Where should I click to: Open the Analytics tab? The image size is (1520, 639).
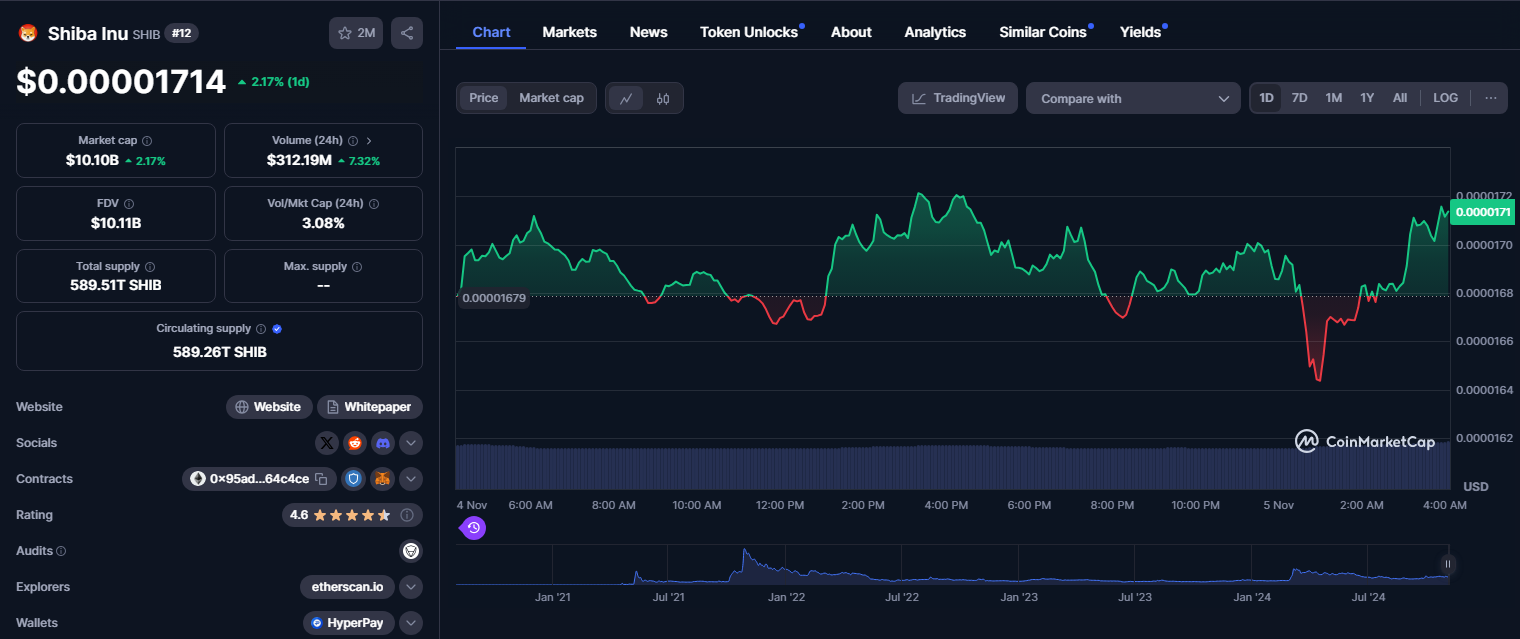coord(935,32)
